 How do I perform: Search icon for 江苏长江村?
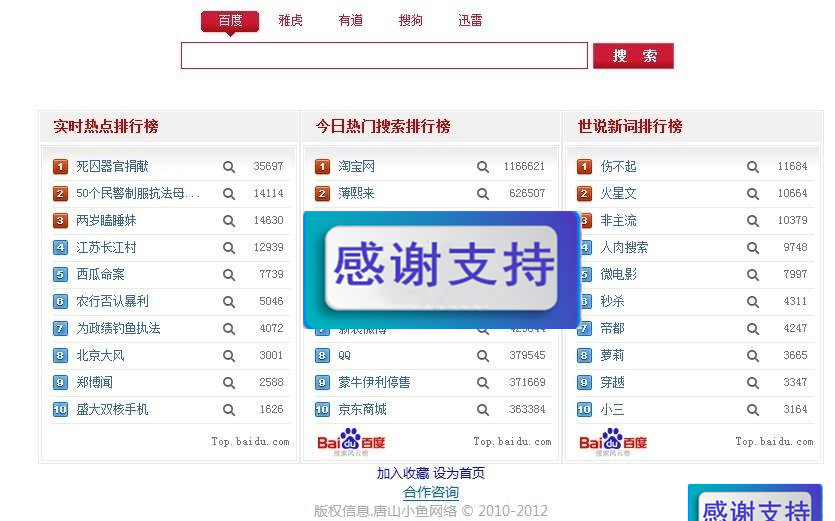point(229,248)
